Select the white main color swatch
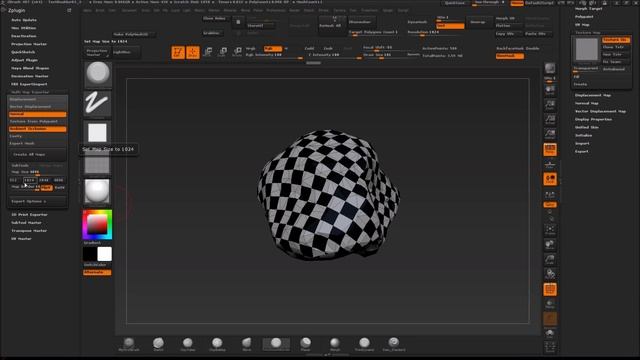Image resolution: width=640 pixels, height=360 pixels. [x=104, y=254]
